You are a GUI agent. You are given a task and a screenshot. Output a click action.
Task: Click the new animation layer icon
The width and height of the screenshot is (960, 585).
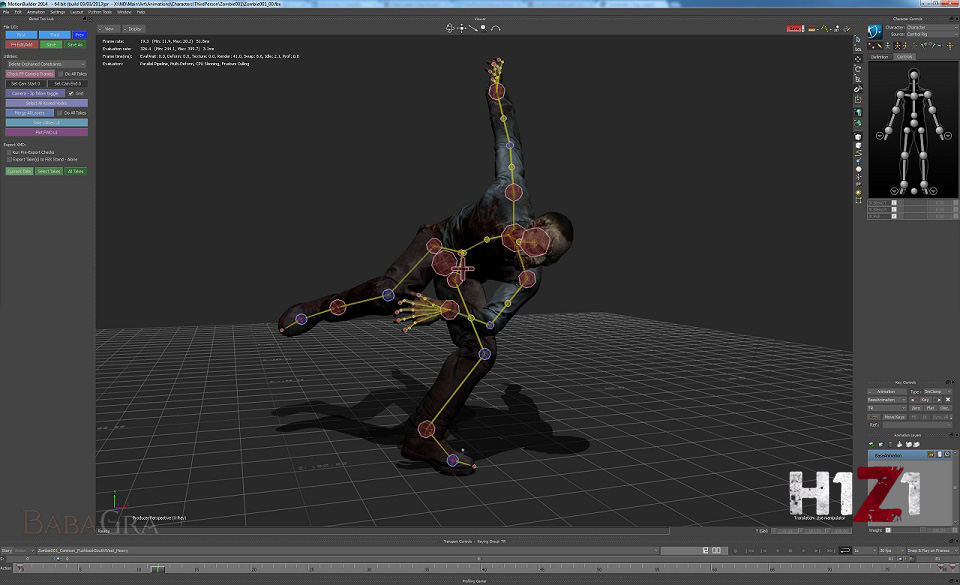click(x=871, y=444)
